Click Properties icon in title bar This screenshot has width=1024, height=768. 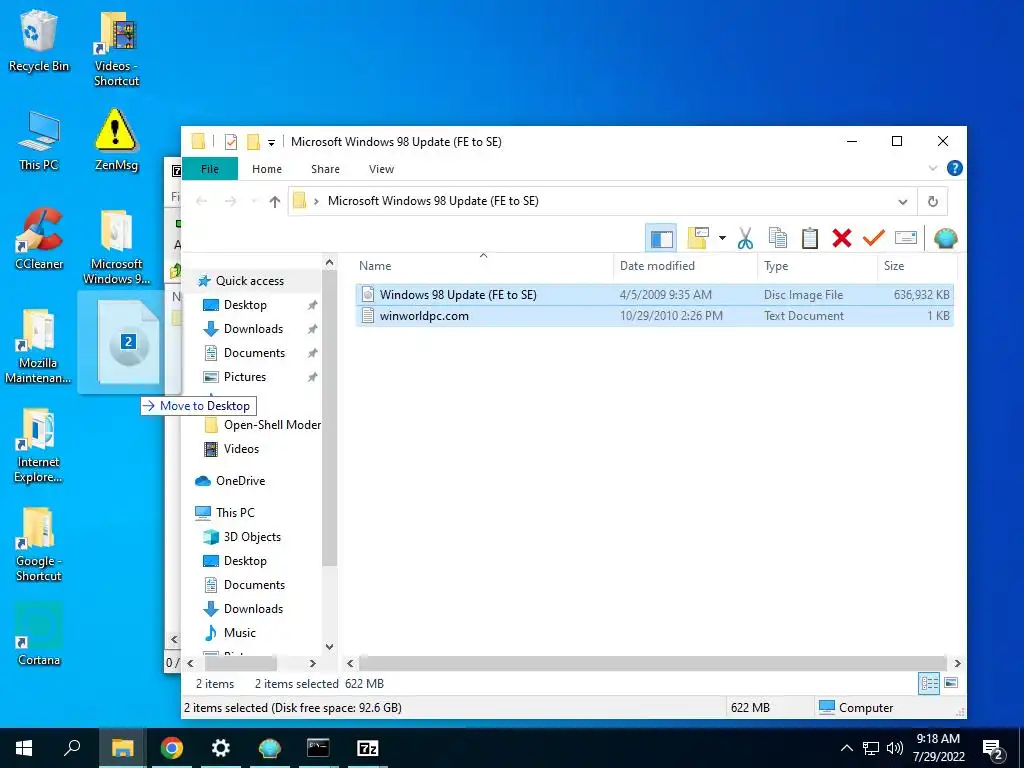tap(231, 142)
